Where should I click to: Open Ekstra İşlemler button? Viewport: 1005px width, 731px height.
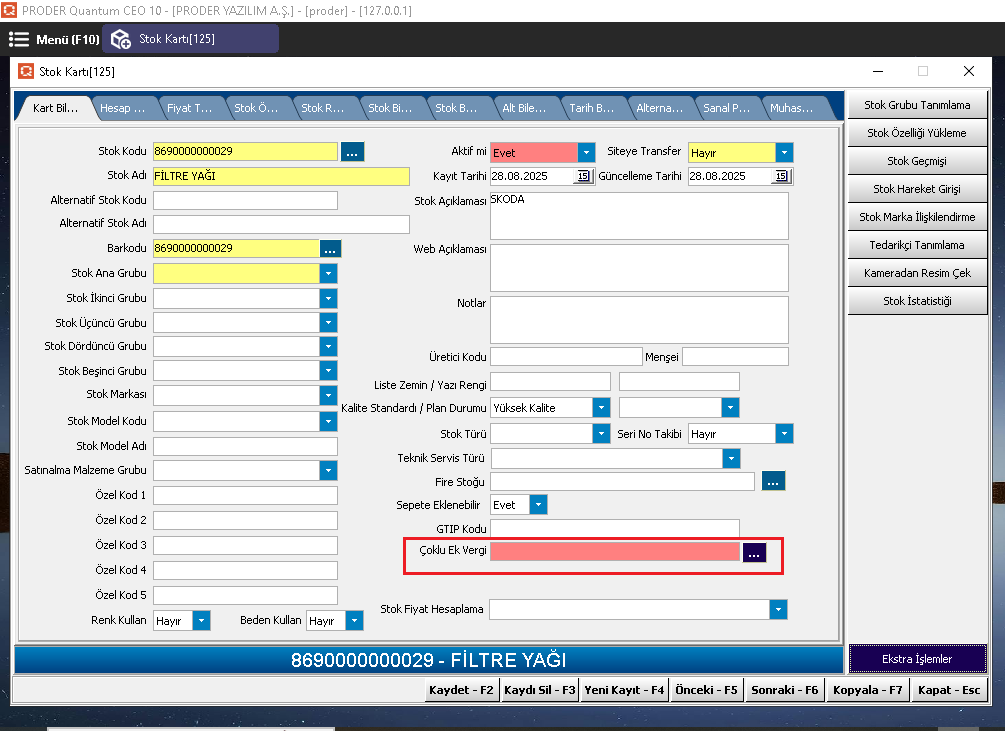tap(917, 659)
